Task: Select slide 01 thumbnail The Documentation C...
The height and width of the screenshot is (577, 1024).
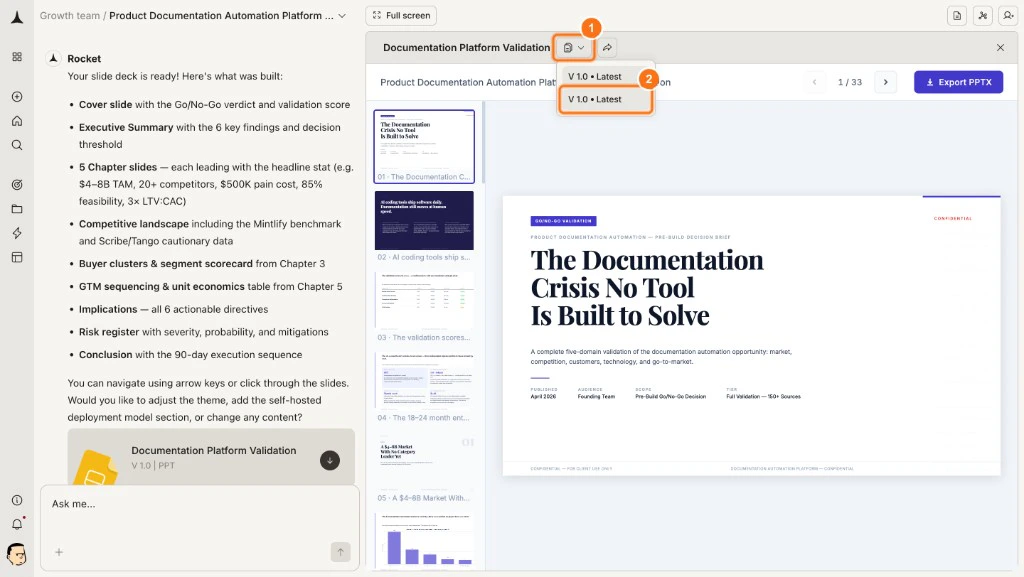Action: [x=424, y=146]
